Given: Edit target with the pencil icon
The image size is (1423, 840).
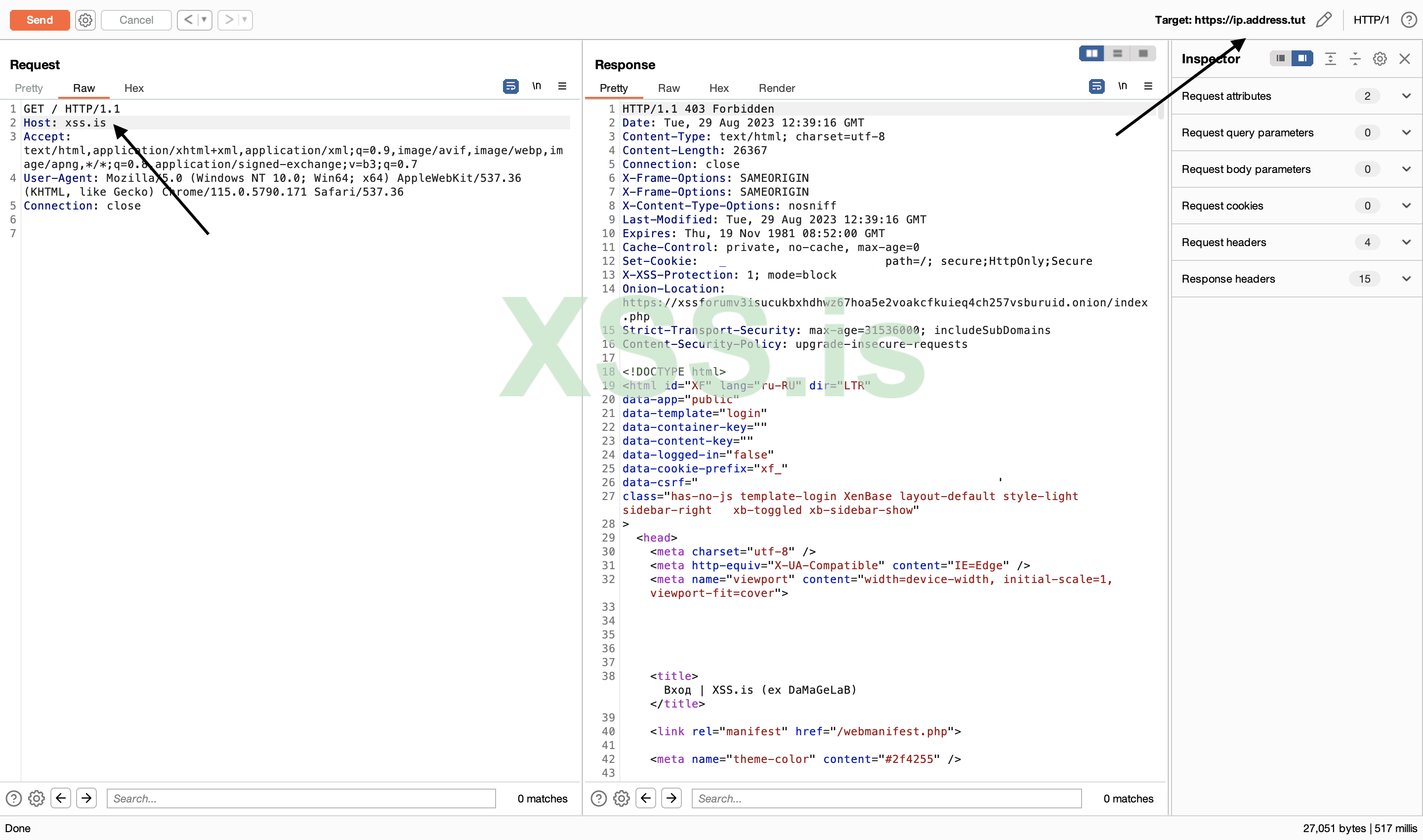Looking at the screenshot, I should [1323, 20].
